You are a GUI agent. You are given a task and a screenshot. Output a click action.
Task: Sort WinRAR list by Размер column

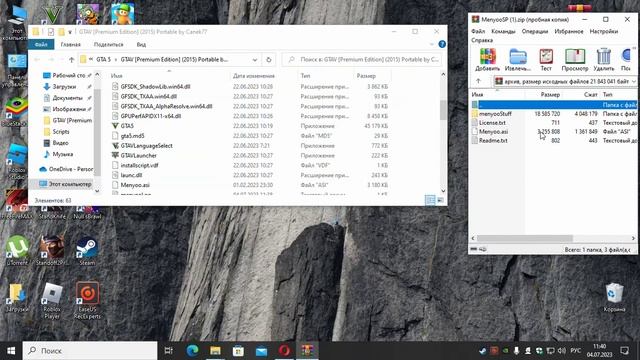pos(550,94)
